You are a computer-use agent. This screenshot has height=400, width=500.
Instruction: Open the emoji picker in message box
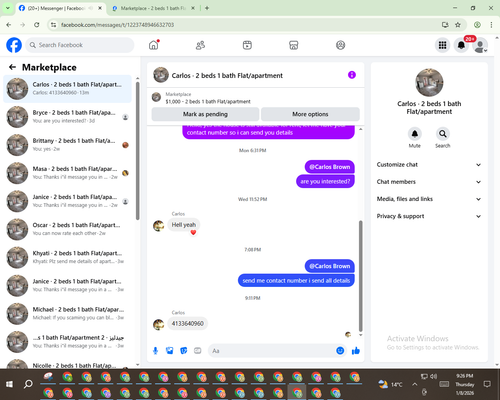click(340, 351)
